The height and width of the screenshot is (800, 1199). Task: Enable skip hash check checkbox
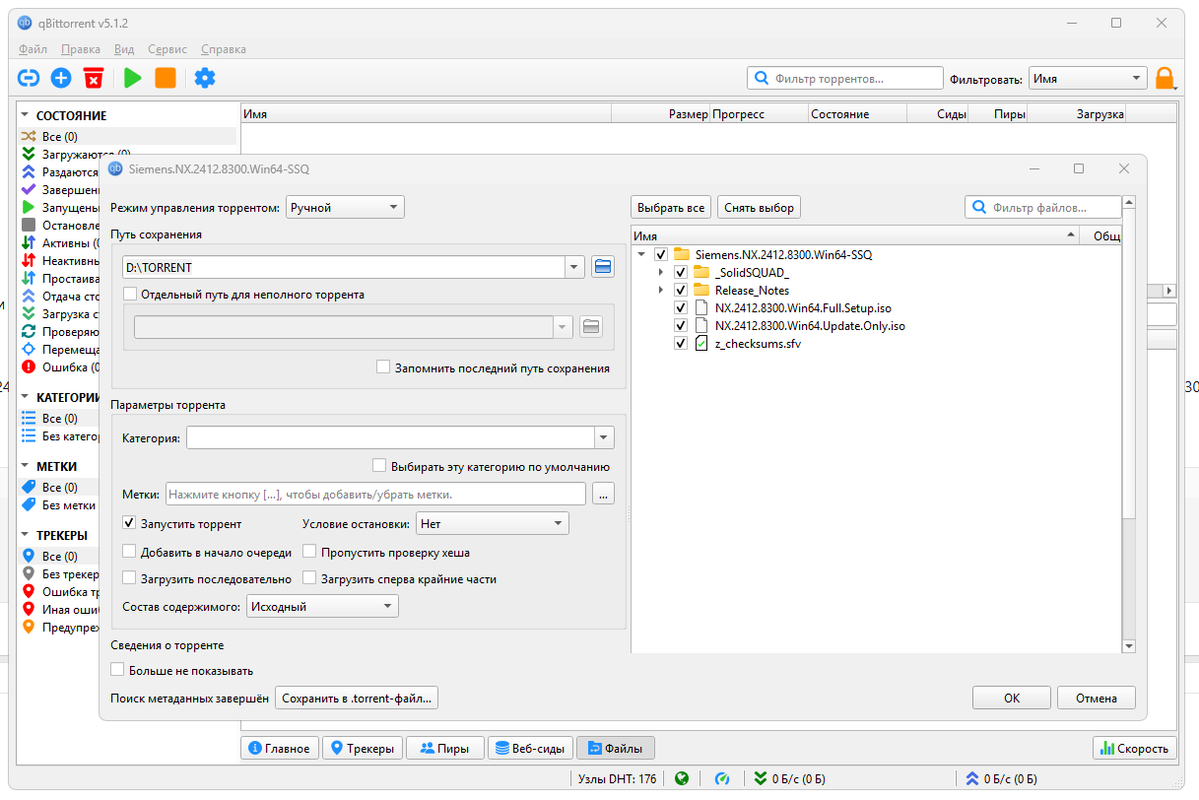pyautogui.click(x=310, y=551)
